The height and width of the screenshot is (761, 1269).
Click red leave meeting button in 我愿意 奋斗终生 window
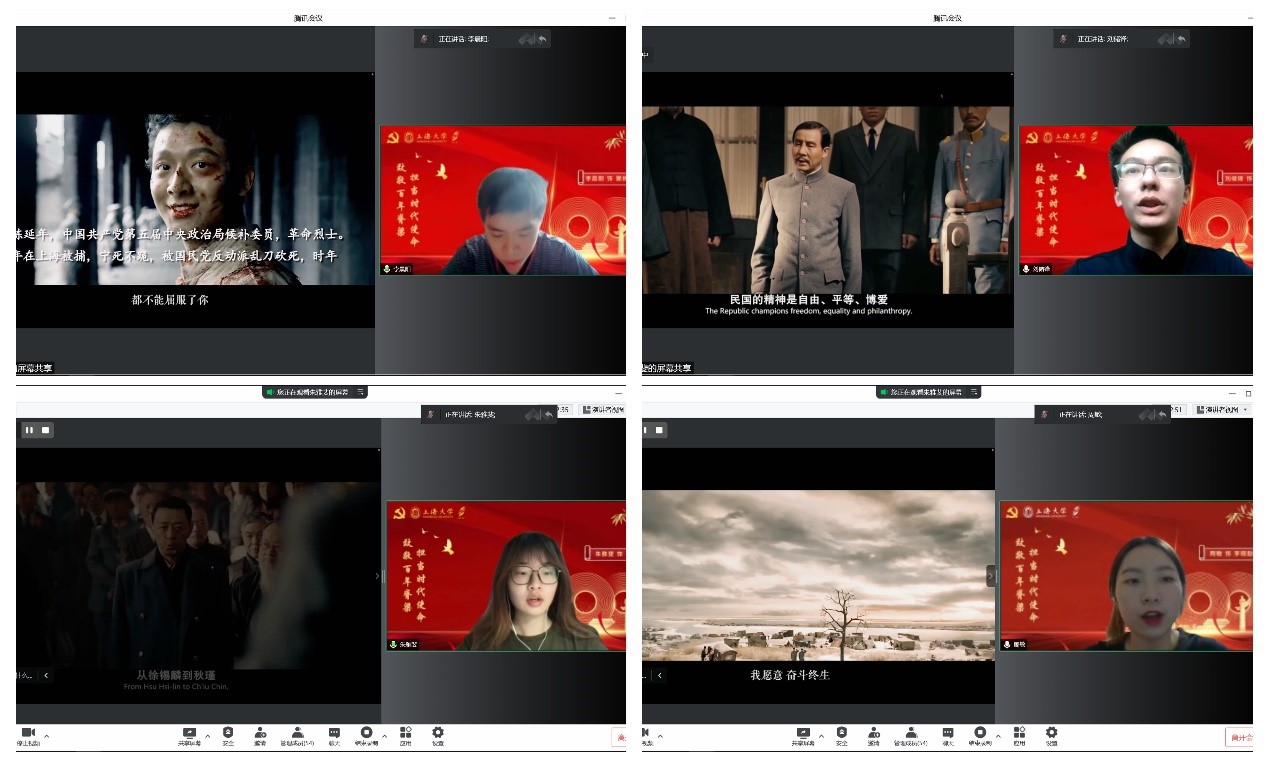click(x=1239, y=737)
